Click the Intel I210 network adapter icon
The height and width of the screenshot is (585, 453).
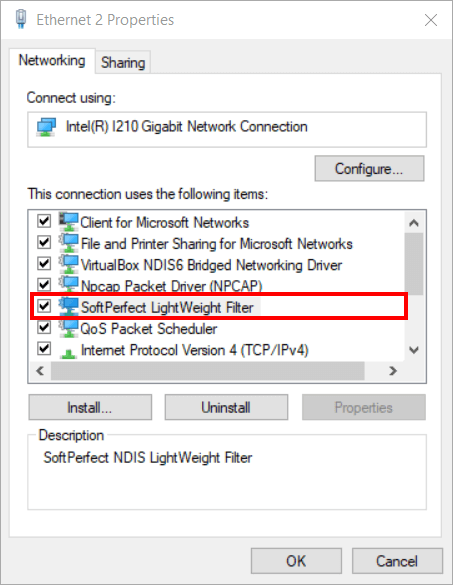point(46,127)
